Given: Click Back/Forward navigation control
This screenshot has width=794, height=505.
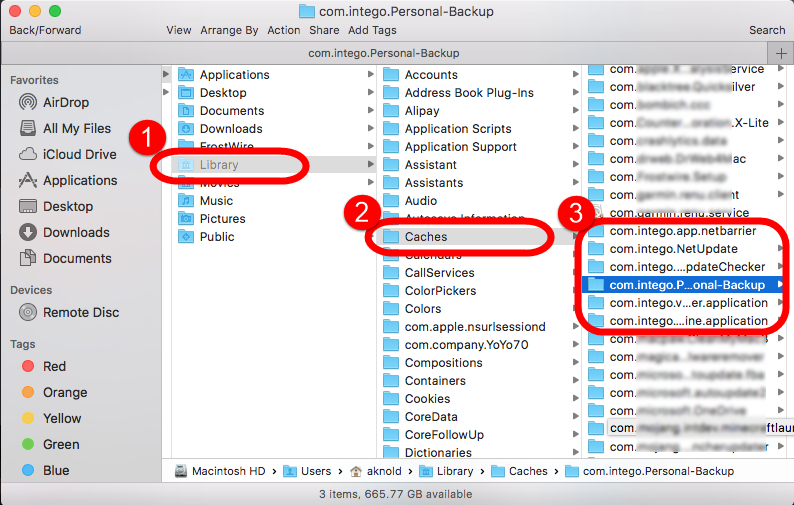Looking at the screenshot, I should (45, 30).
